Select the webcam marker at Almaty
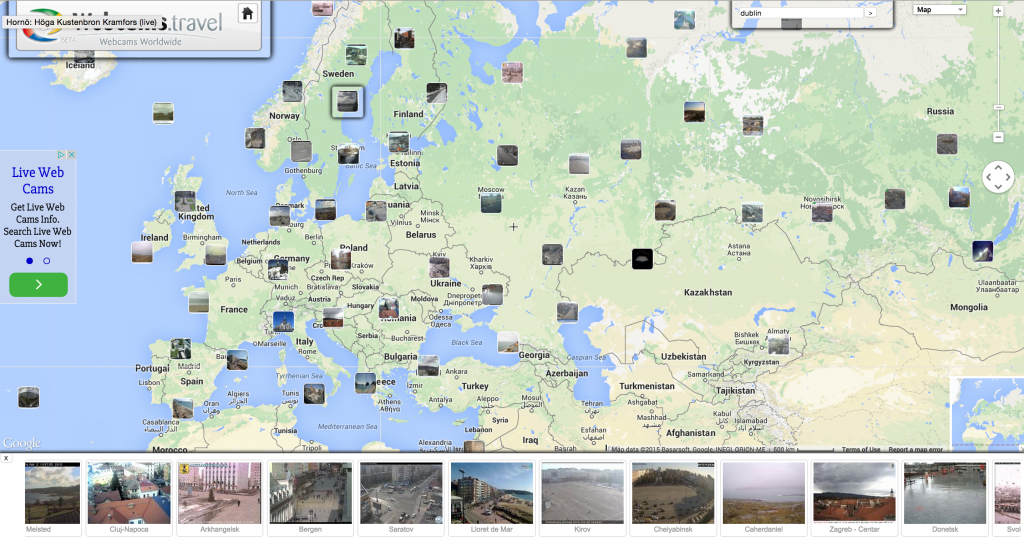Image resolution: width=1024 pixels, height=551 pixels. [x=778, y=345]
